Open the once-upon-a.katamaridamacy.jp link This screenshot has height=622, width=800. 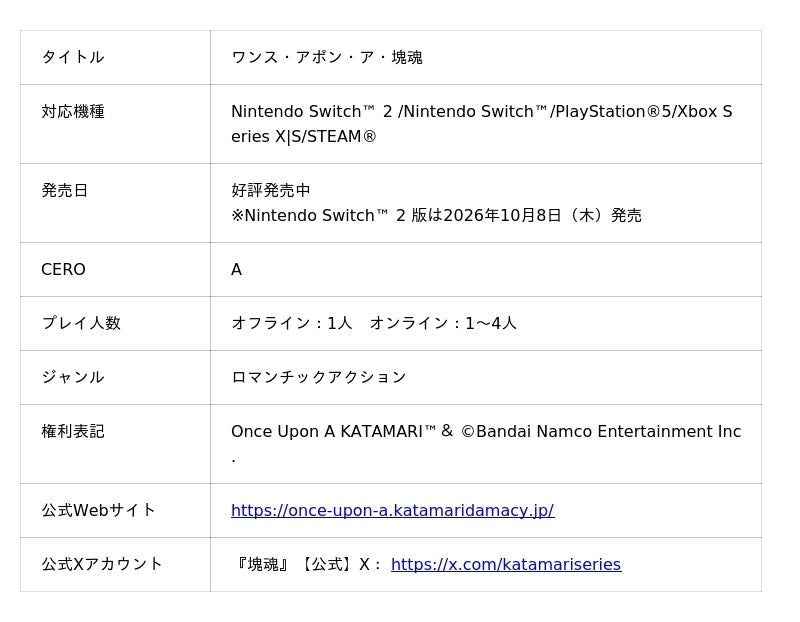392,510
